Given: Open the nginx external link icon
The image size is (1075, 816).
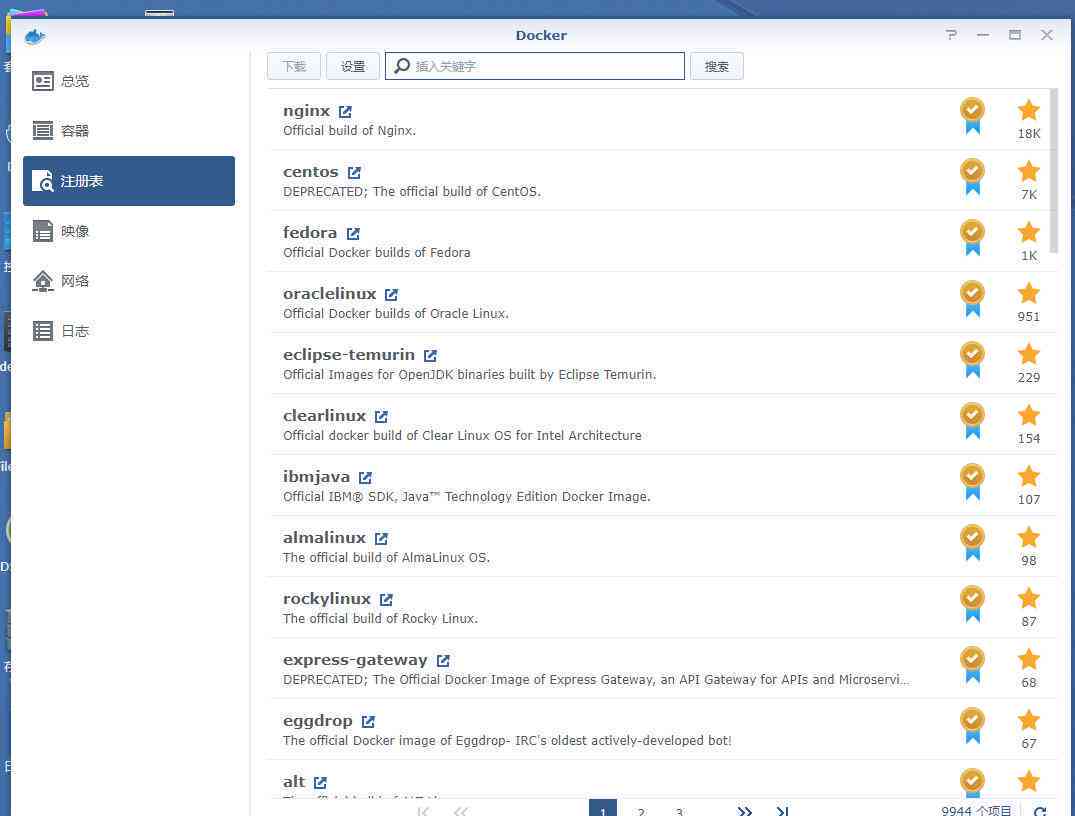Looking at the screenshot, I should (346, 112).
